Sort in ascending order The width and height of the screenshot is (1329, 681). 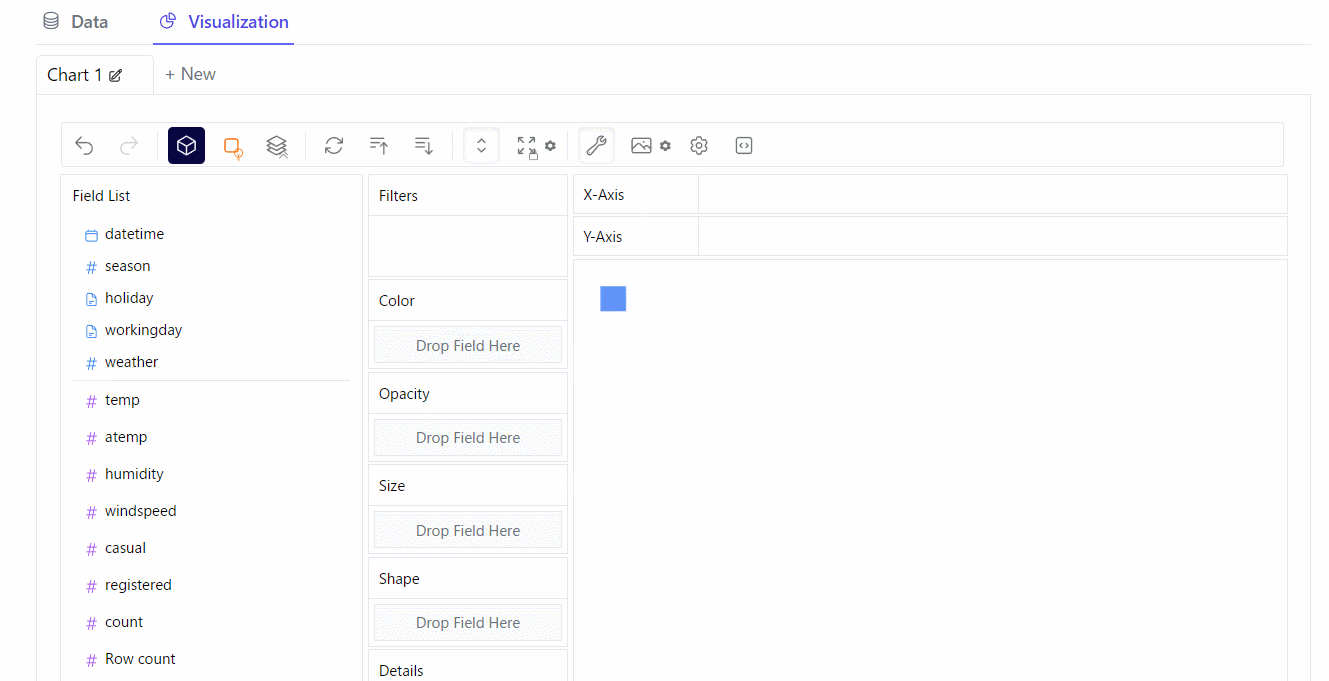click(x=379, y=146)
